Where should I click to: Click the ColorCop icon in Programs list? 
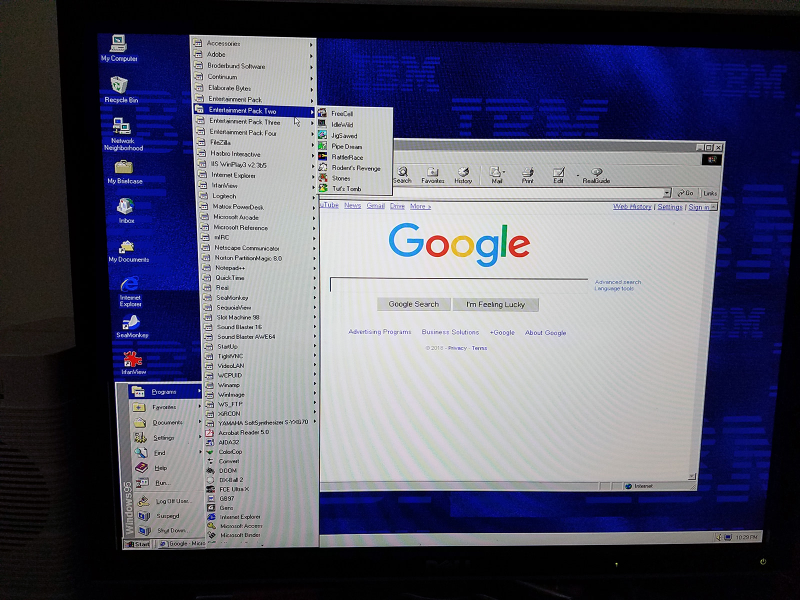pyautogui.click(x=210, y=452)
